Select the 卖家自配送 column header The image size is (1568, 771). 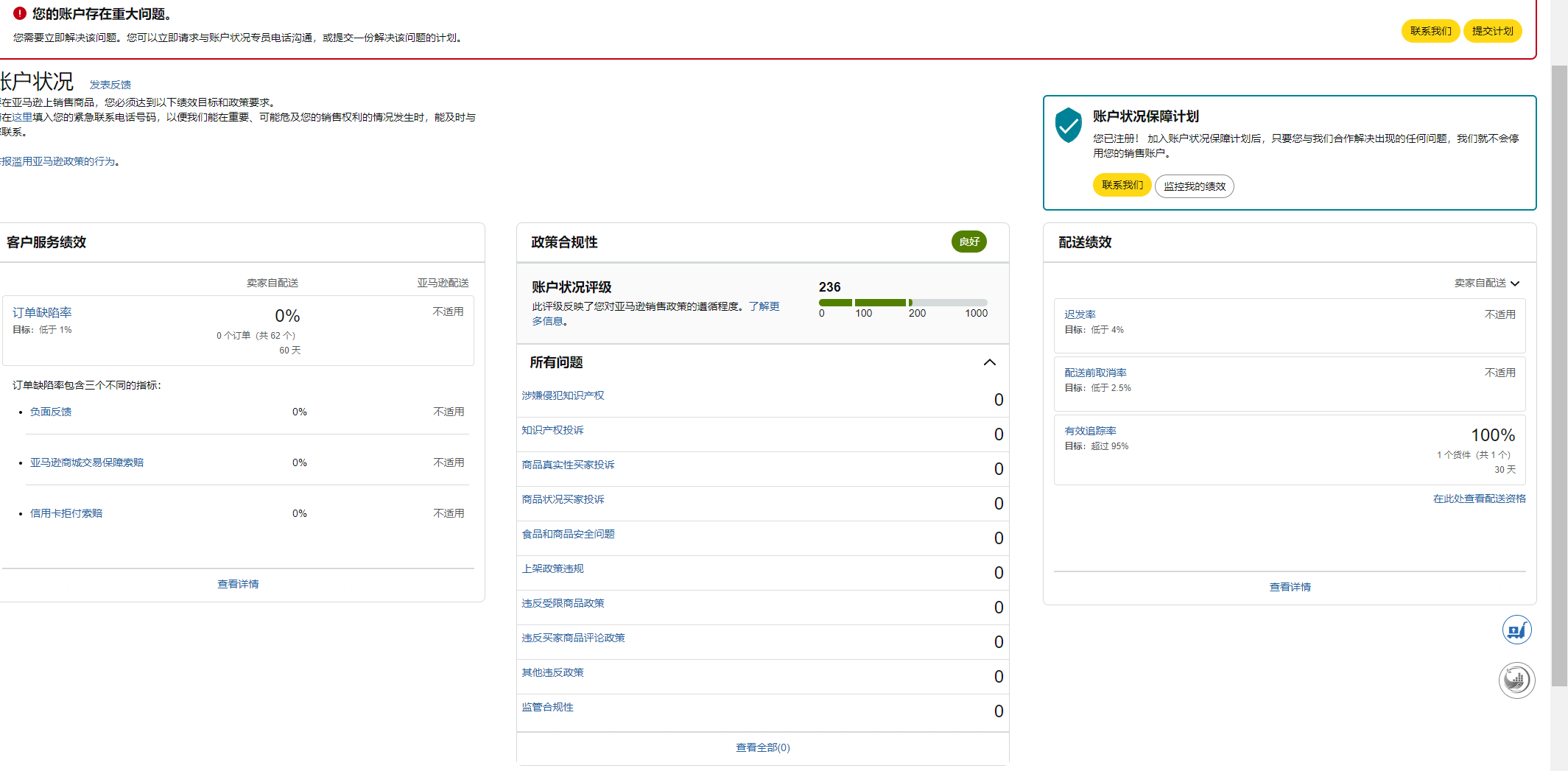click(272, 283)
